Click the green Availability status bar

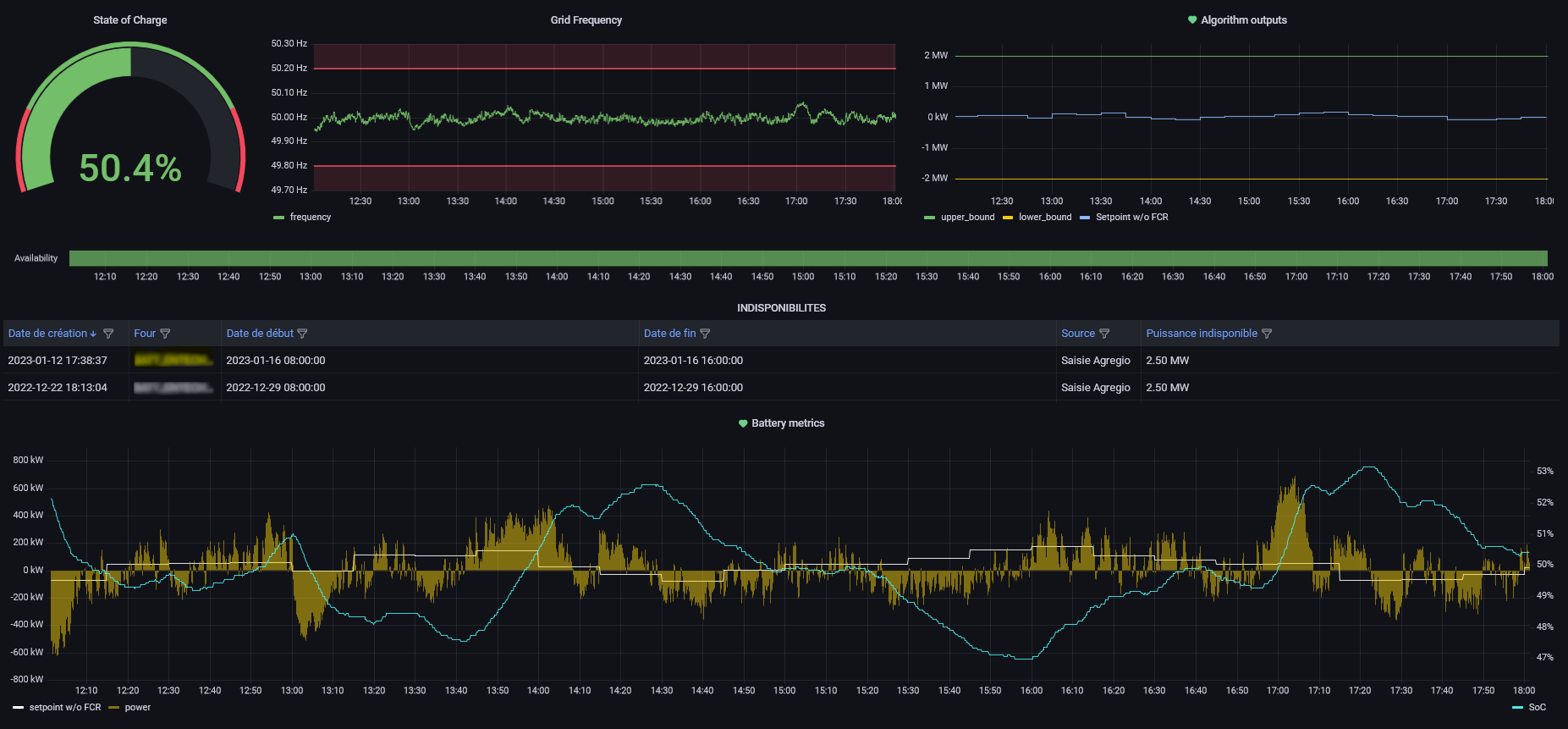(x=808, y=258)
